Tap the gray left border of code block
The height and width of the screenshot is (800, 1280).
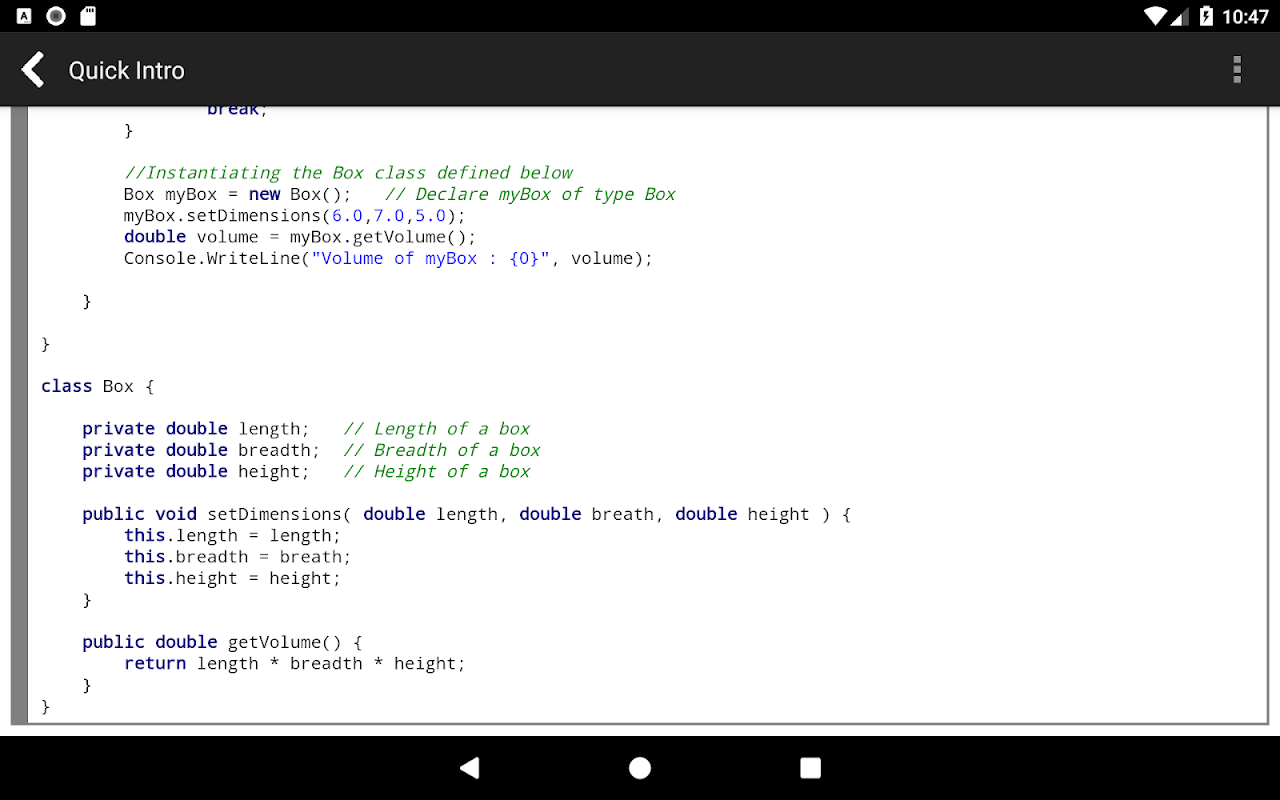click(19, 415)
